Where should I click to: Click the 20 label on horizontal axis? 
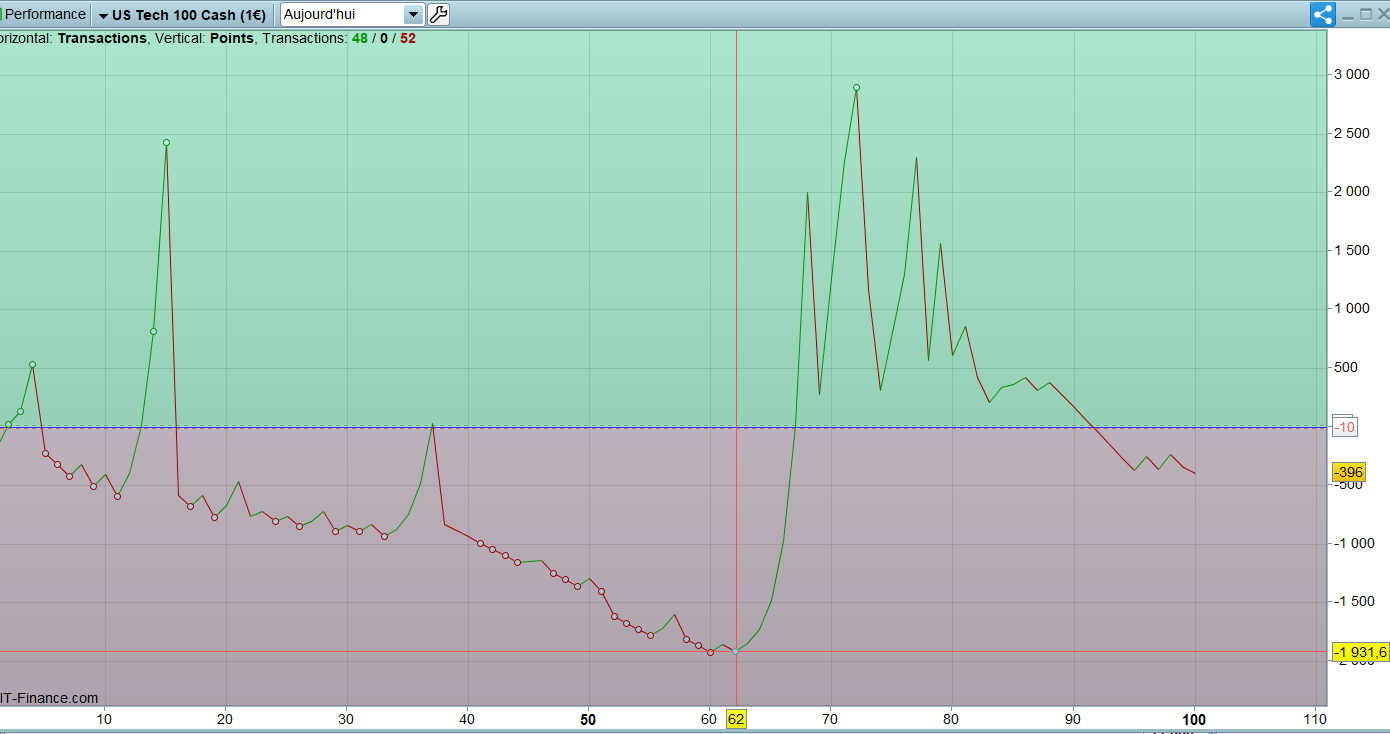(x=225, y=719)
